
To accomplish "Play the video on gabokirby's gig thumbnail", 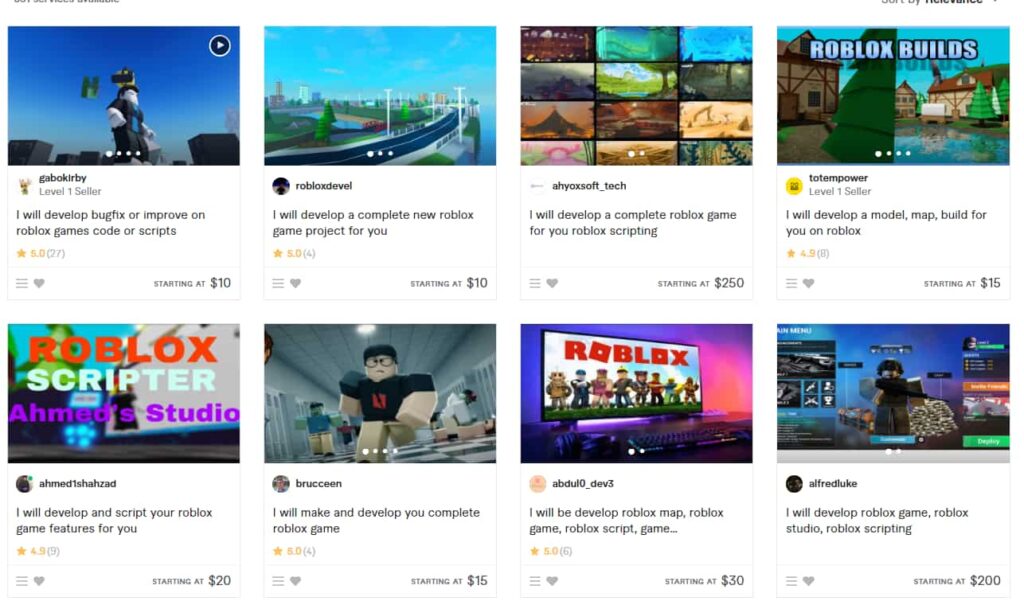I will coord(219,46).
